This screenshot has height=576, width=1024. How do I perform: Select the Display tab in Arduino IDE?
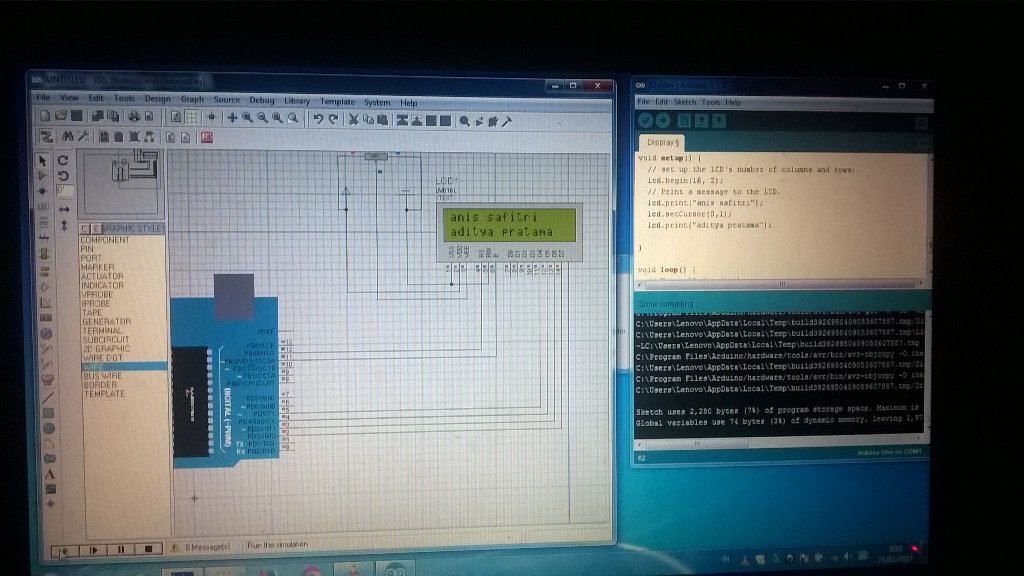click(x=662, y=142)
